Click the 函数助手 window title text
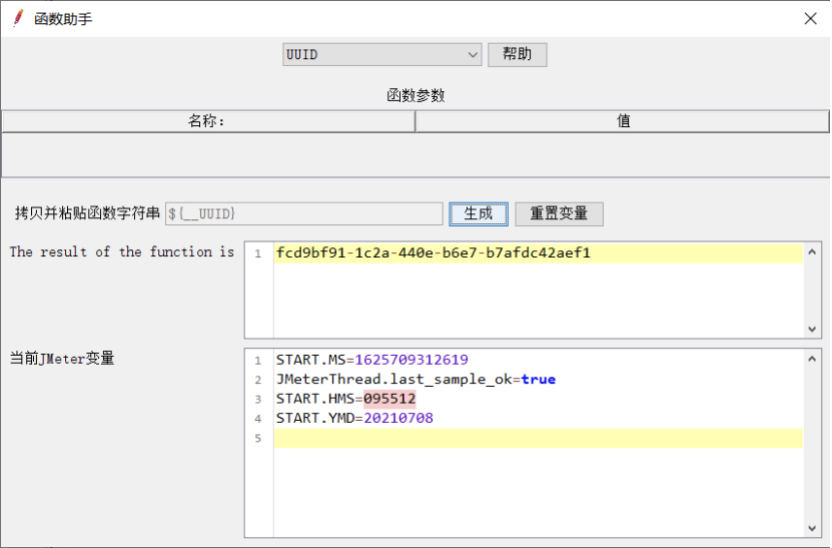 [x=63, y=19]
